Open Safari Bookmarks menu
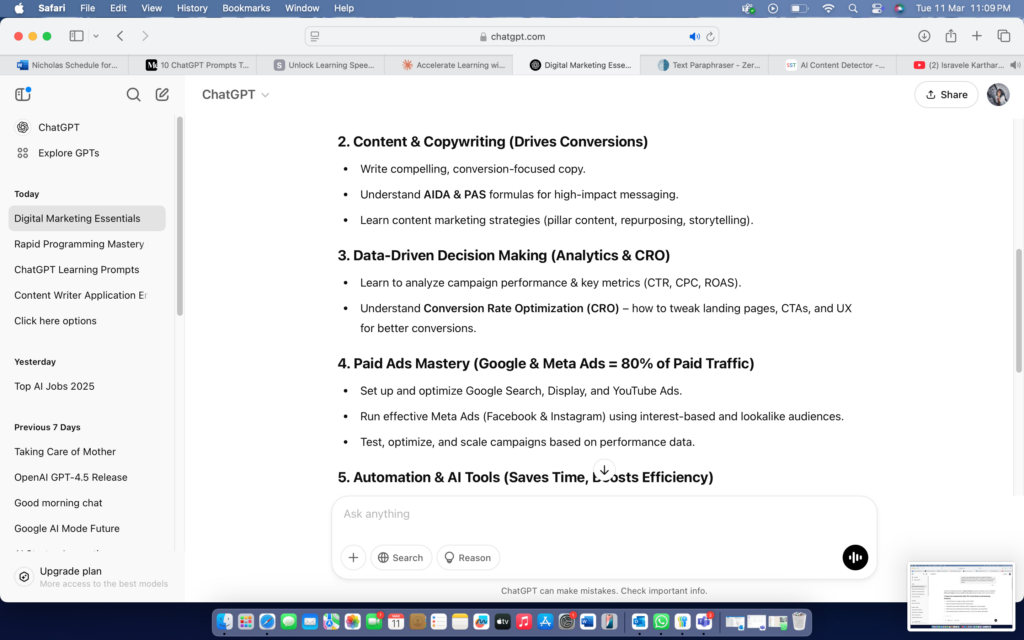This screenshot has height=640, width=1024. tap(246, 8)
